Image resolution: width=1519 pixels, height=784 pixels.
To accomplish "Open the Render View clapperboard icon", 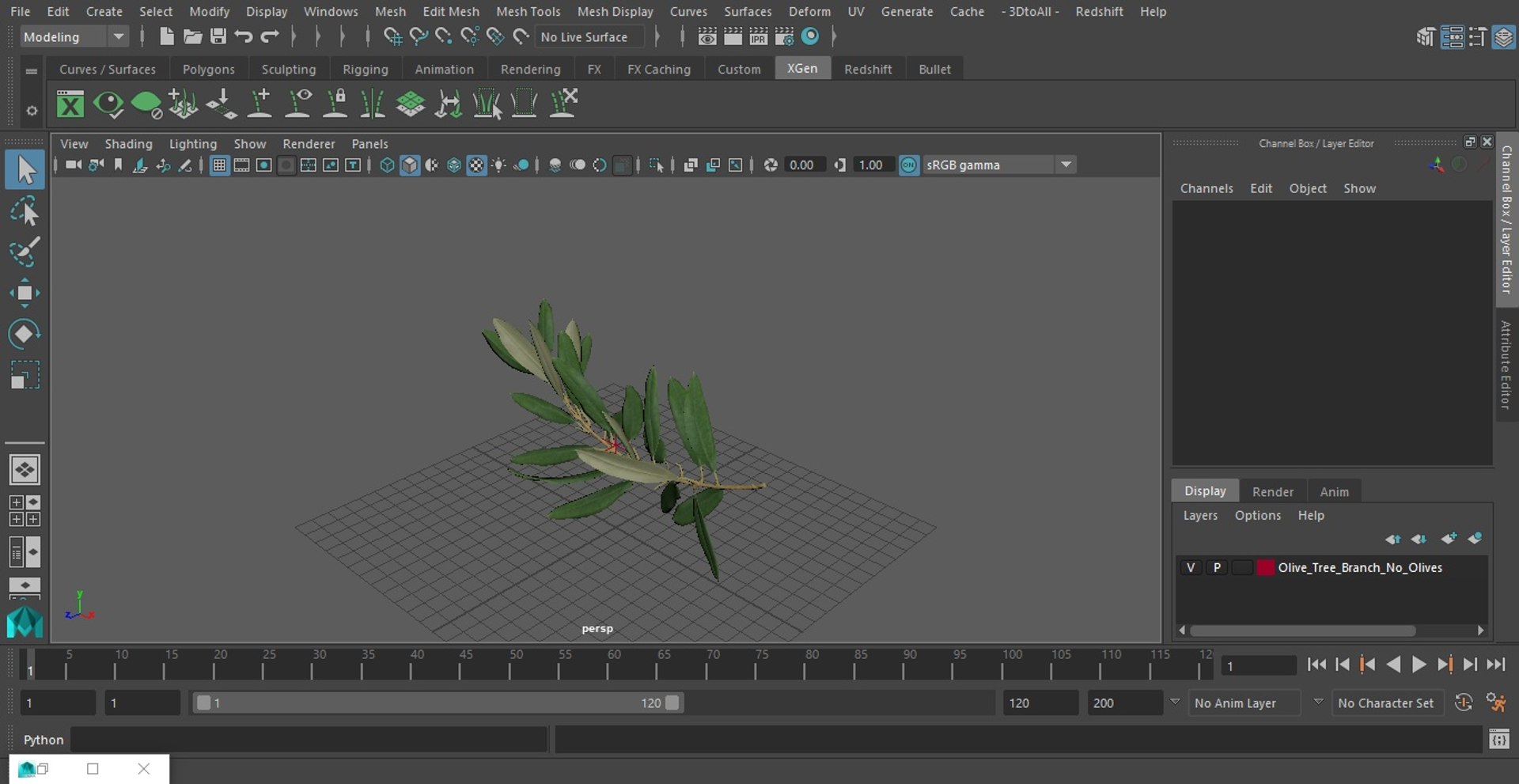I will click(x=707, y=36).
